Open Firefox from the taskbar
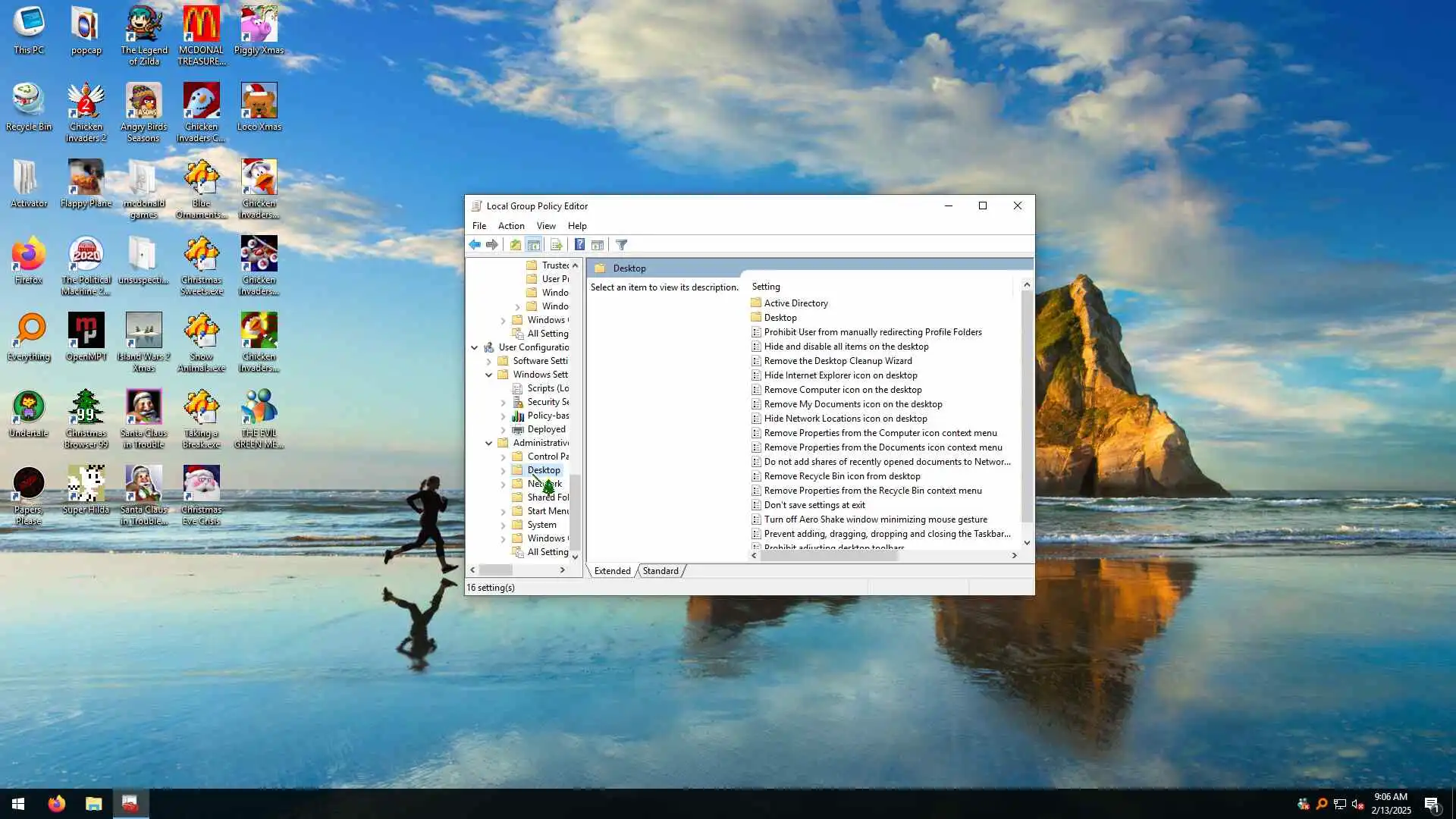 [x=57, y=804]
